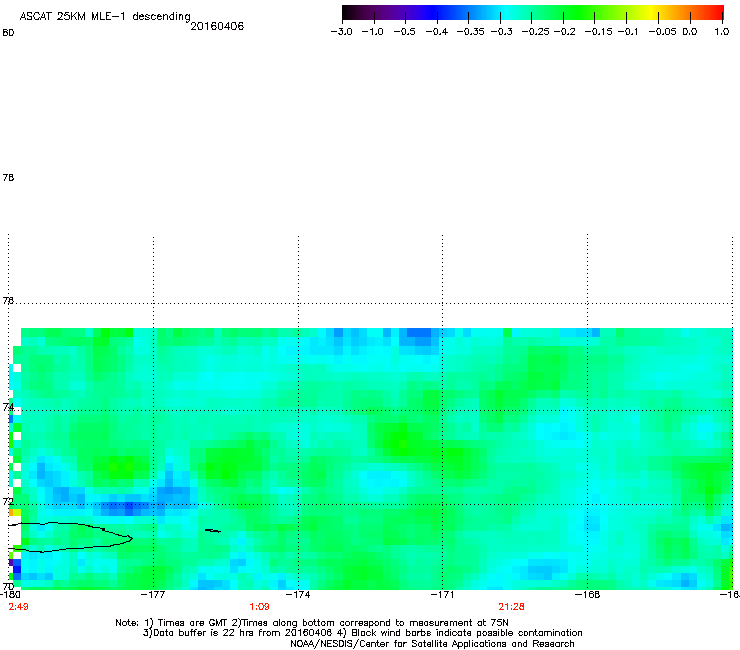
Task: Click the longitude label -168
Action: point(588,595)
